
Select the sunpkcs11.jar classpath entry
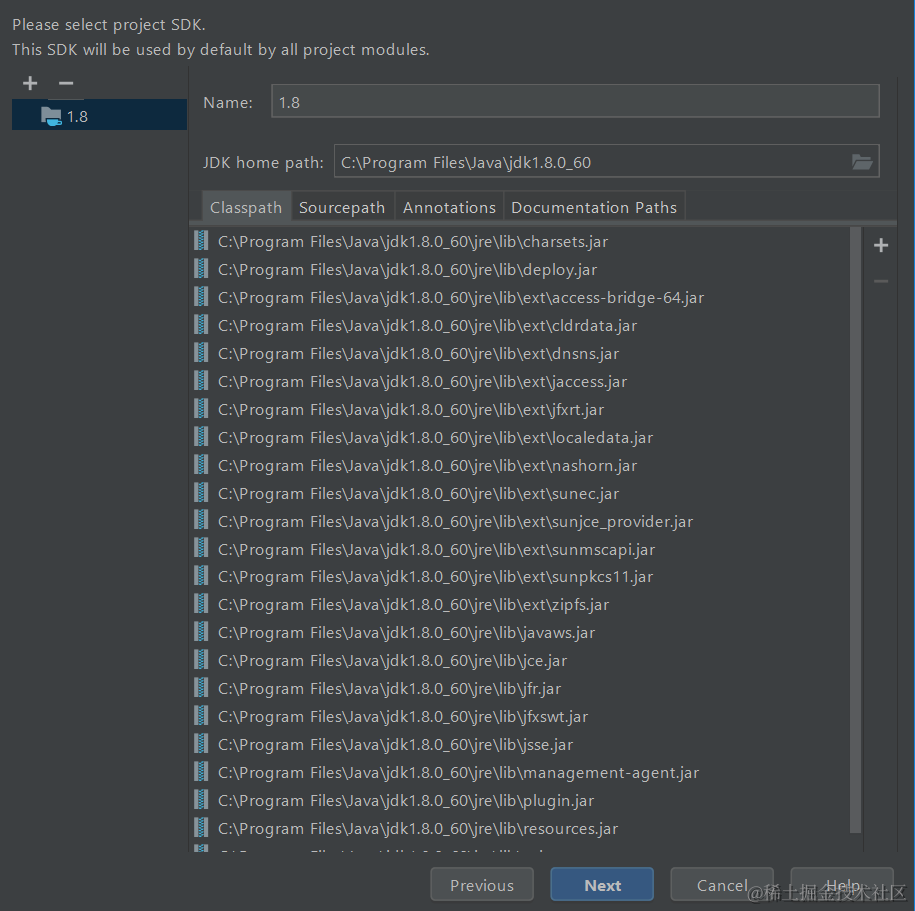coord(519,577)
